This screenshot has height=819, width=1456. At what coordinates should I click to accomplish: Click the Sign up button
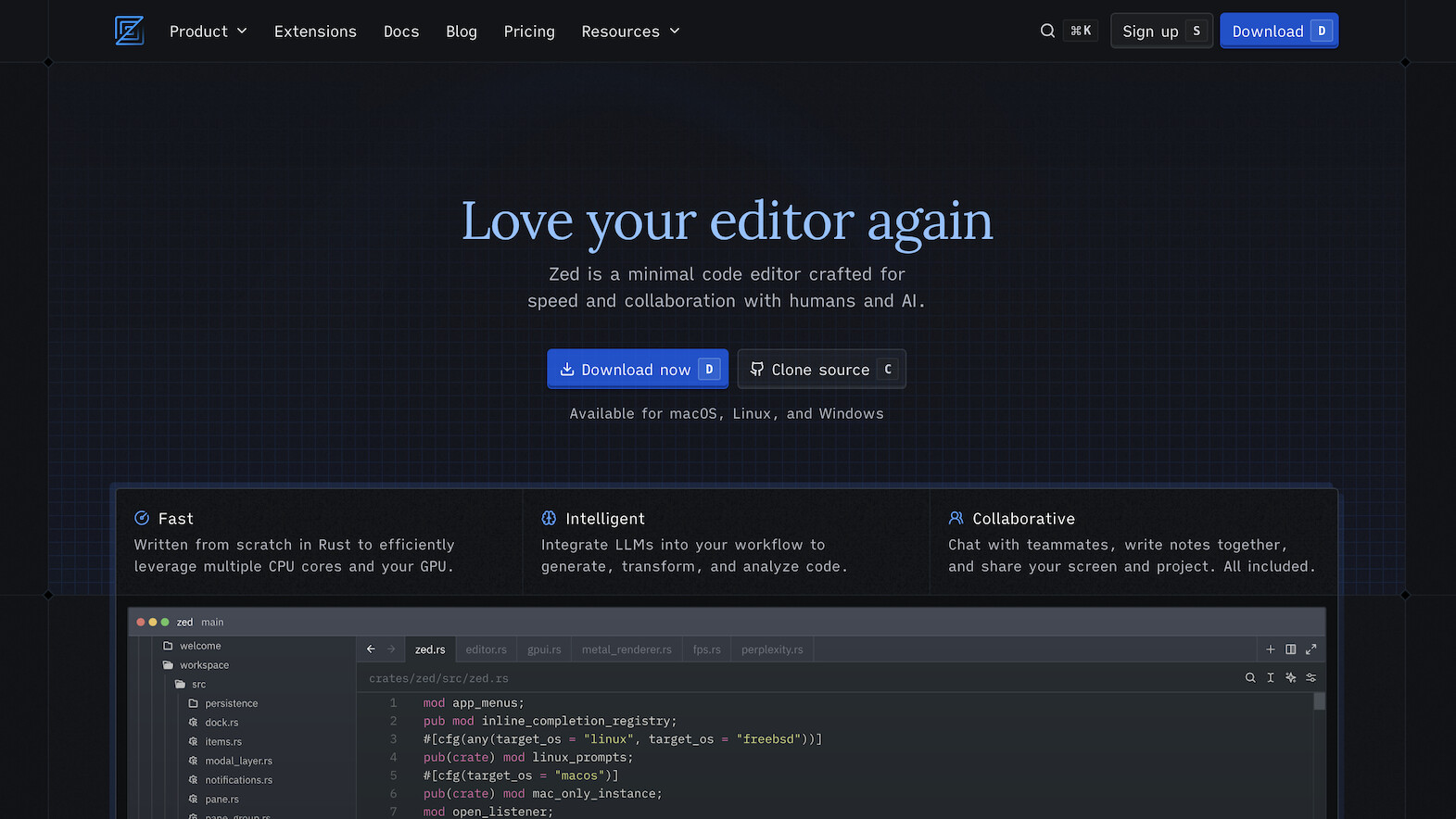click(x=1161, y=31)
